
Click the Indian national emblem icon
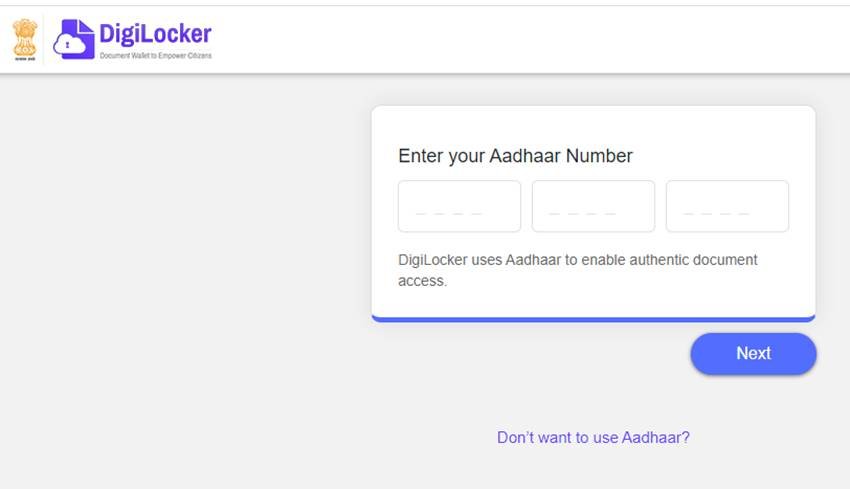tap(25, 39)
